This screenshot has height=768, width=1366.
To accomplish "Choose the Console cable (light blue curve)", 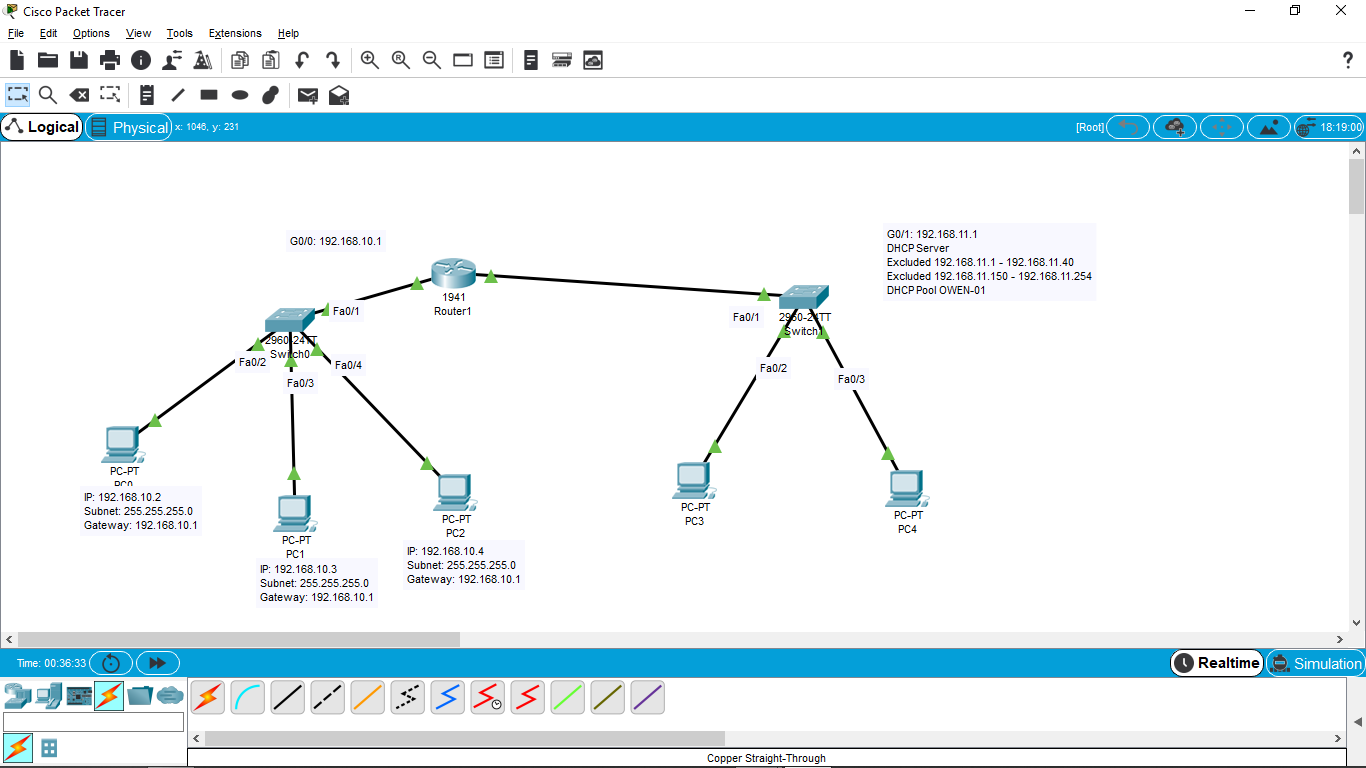I will click(x=248, y=697).
